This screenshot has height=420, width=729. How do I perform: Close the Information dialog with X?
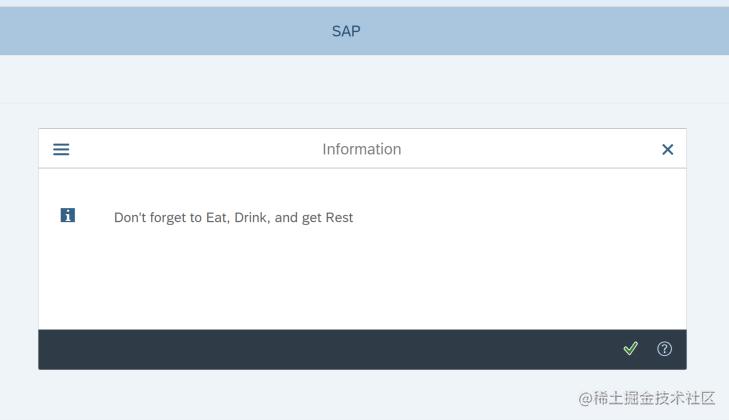pos(668,149)
